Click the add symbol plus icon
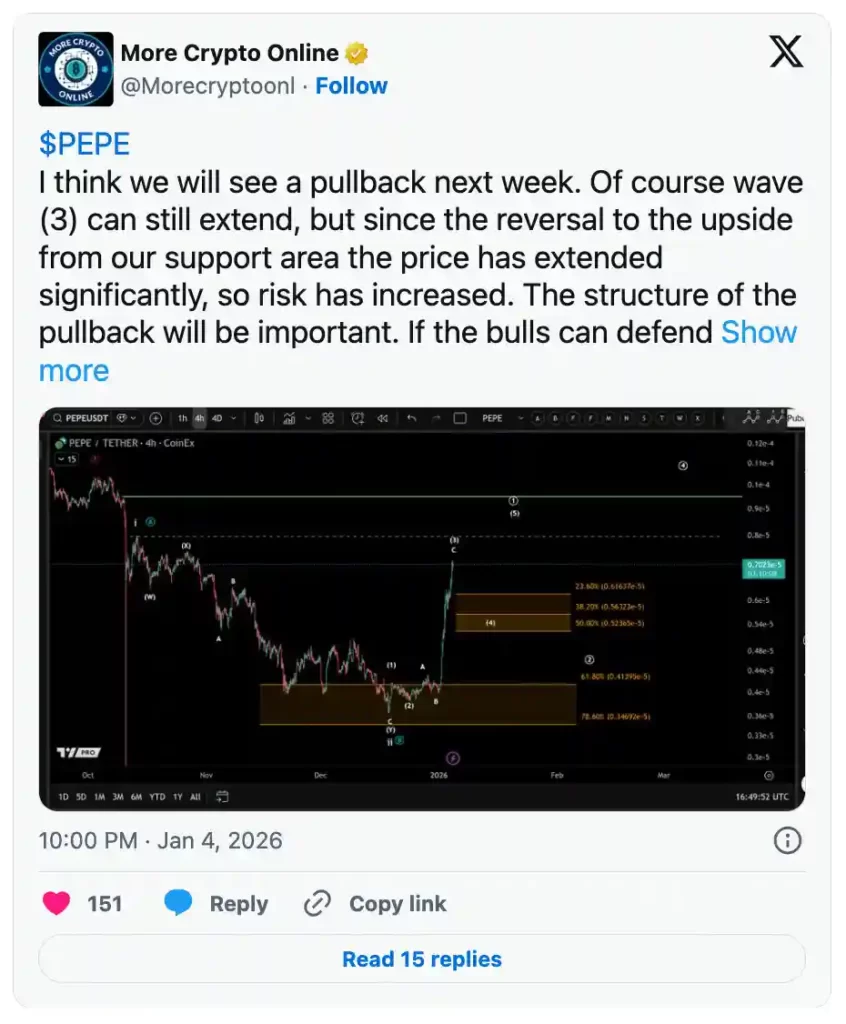The width and height of the screenshot is (846, 1024). click(x=156, y=418)
